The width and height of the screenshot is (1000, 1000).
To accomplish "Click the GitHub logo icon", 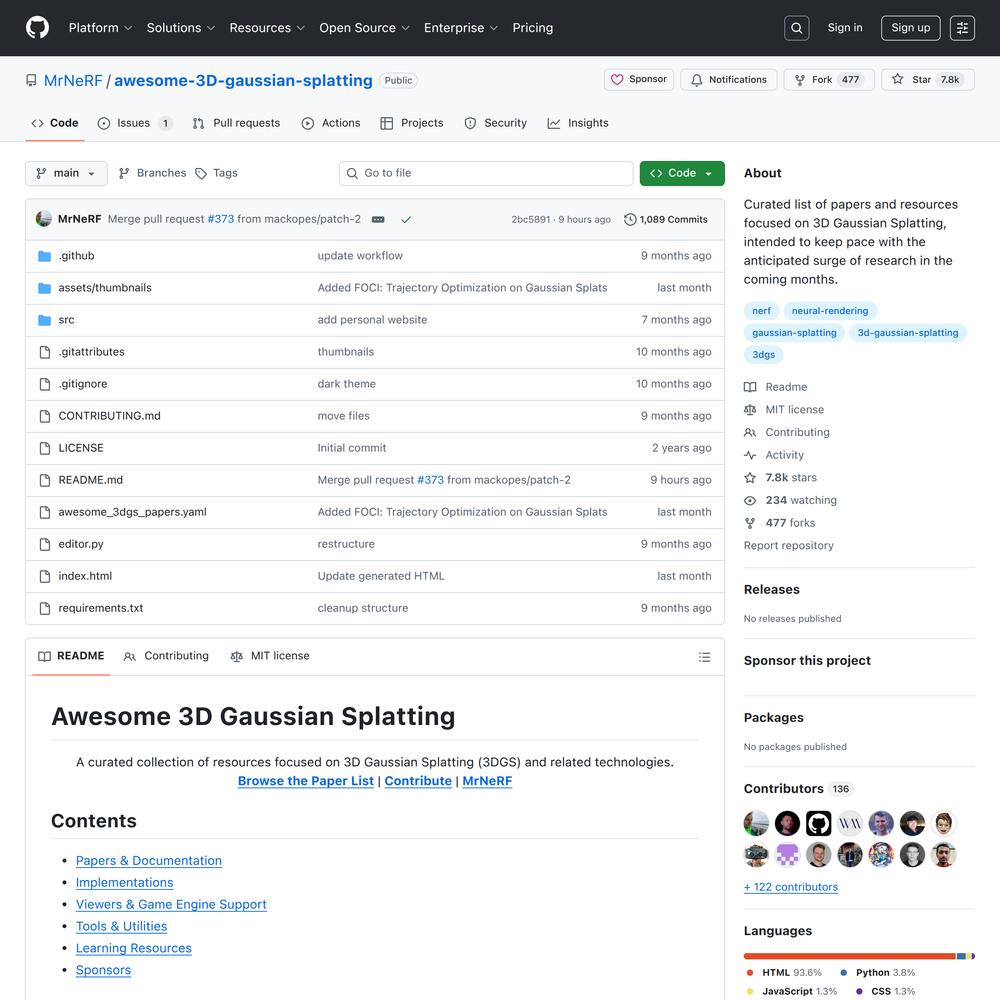I will 37,28.
